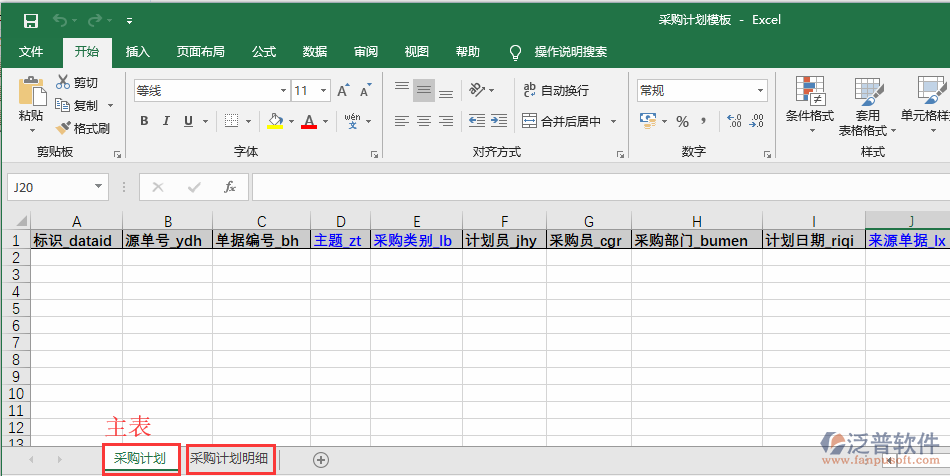
Task: Open the underline style dropdown arrow
Action: click(x=205, y=122)
